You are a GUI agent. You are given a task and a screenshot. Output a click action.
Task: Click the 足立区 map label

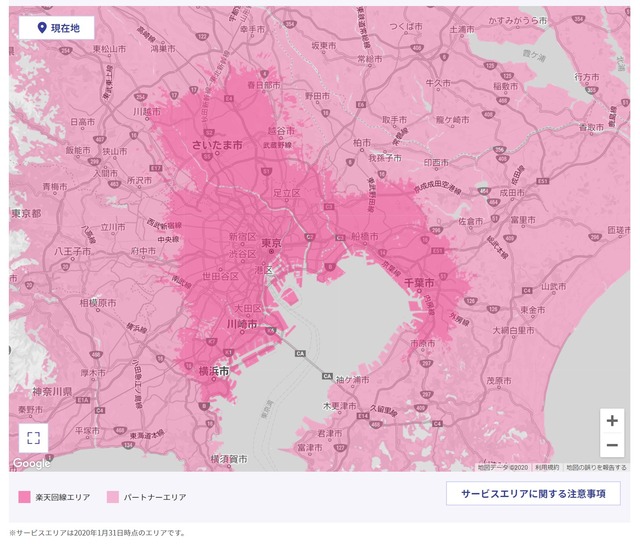287,193
